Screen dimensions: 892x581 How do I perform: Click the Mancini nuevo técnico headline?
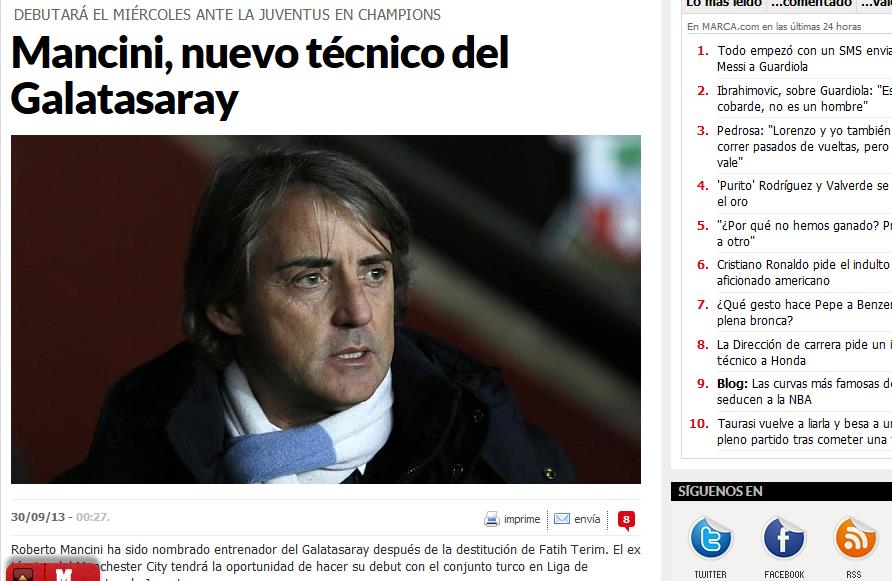point(260,75)
